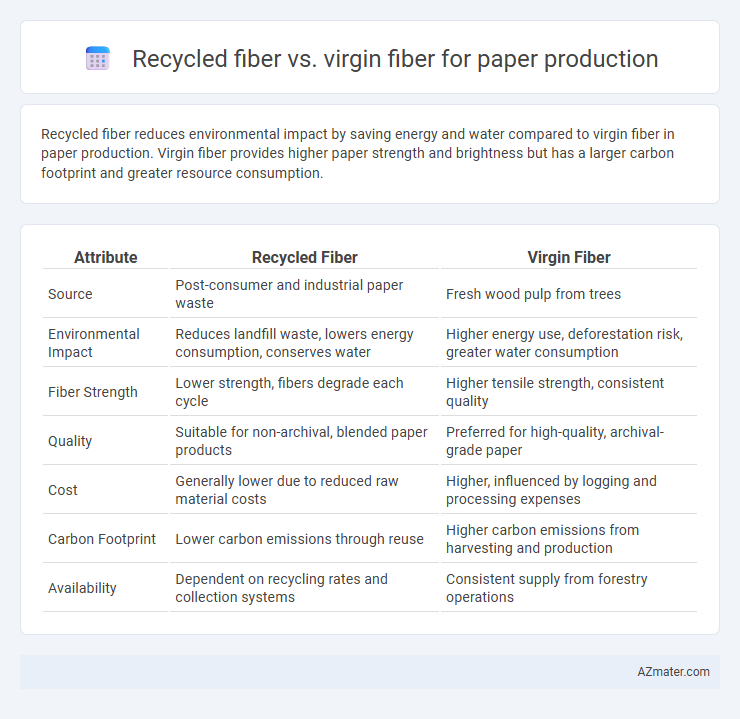Click 'Preferred for high-quality, archival-grade paper' cell
The width and height of the screenshot is (740, 719).
click(569, 441)
